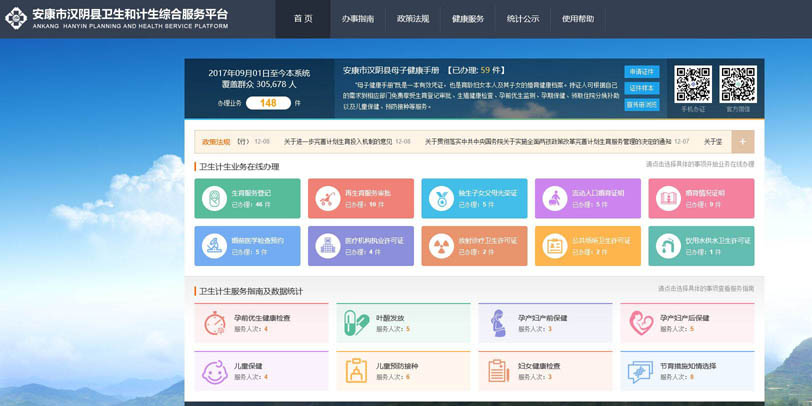Click the 证件样本 button
The width and height of the screenshot is (812, 406).
(642, 88)
